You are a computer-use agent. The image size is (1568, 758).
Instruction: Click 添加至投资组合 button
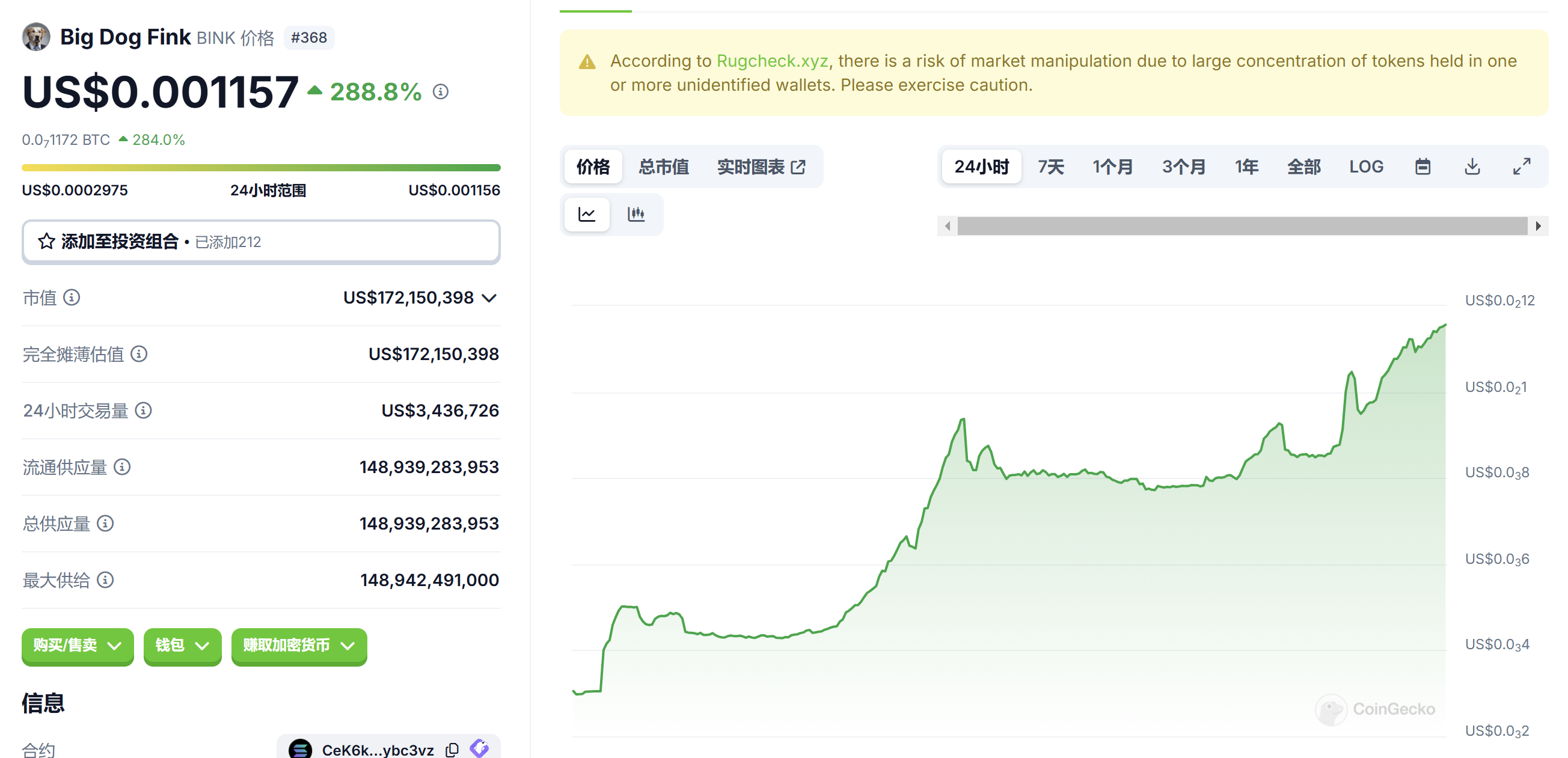pyautogui.click(x=261, y=242)
